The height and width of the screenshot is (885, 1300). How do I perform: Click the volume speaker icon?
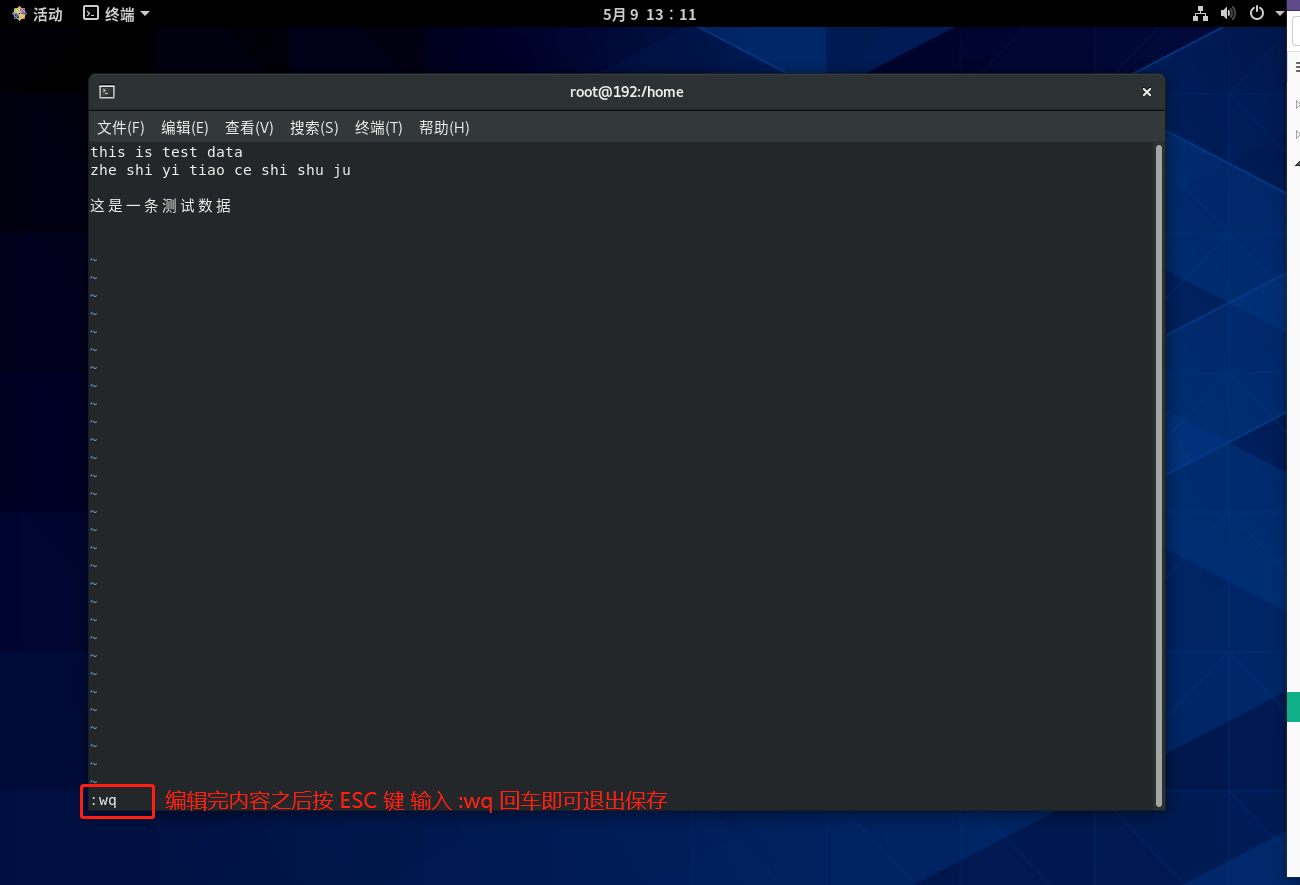tap(1228, 14)
